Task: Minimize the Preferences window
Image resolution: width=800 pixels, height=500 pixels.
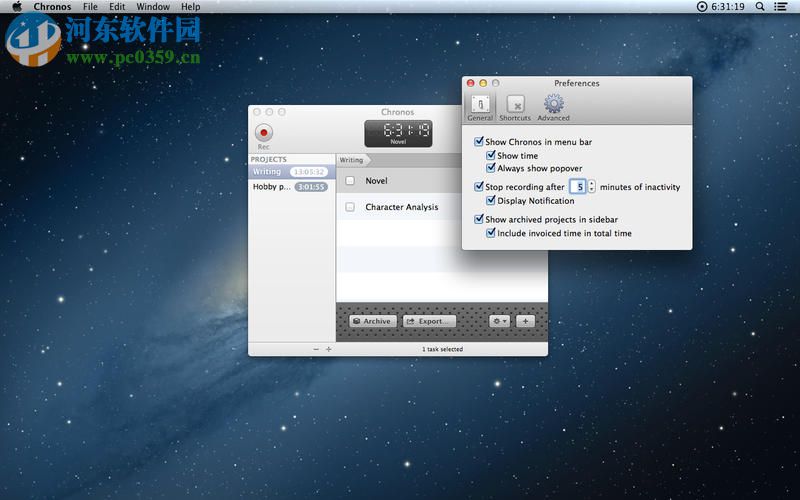Action: click(483, 83)
